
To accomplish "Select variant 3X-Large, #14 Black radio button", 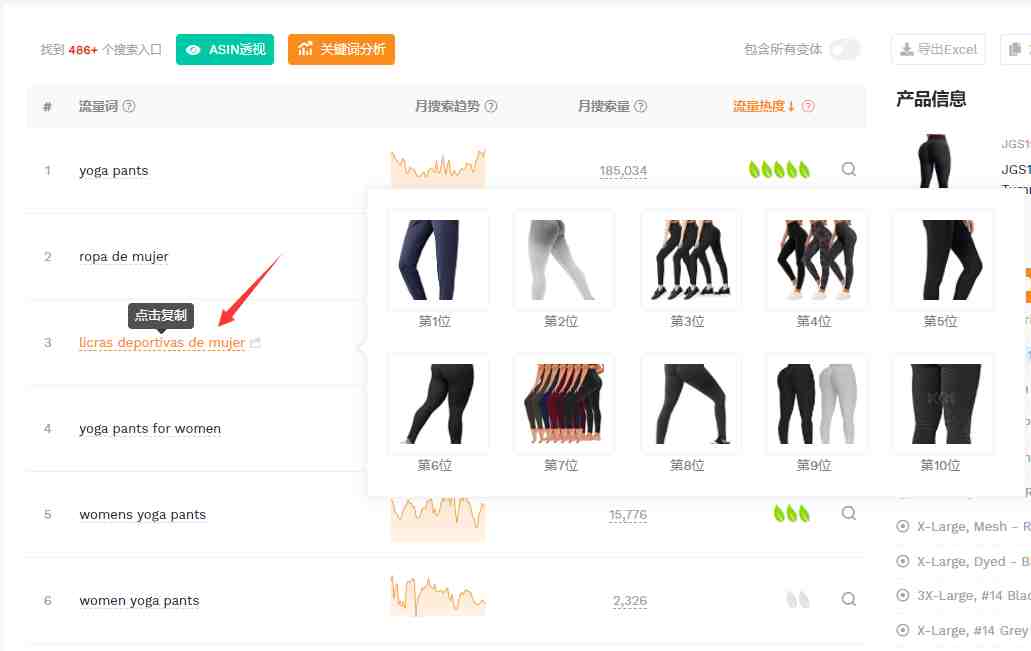I will 903,595.
